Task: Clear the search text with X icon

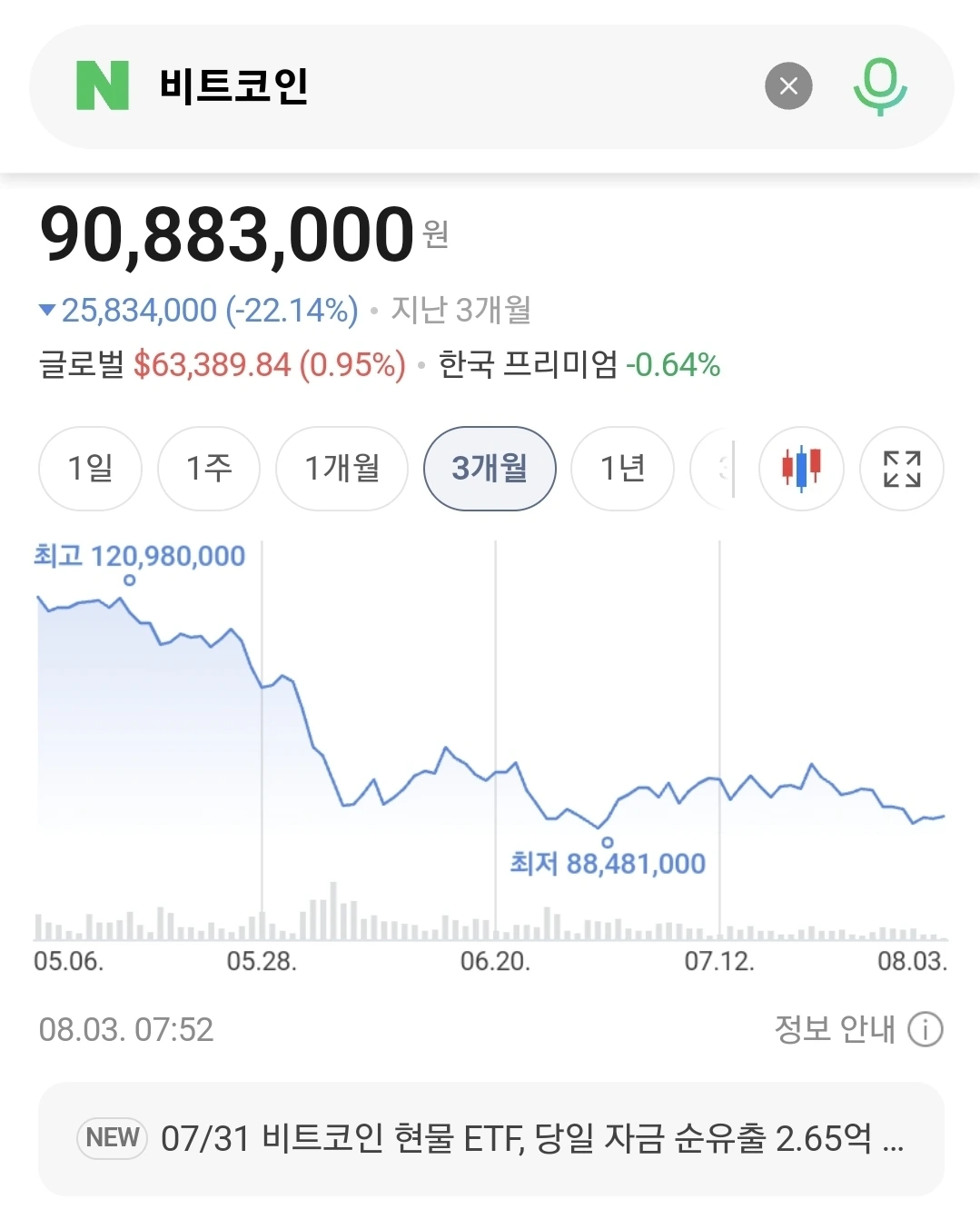Action: [x=788, y=85]
